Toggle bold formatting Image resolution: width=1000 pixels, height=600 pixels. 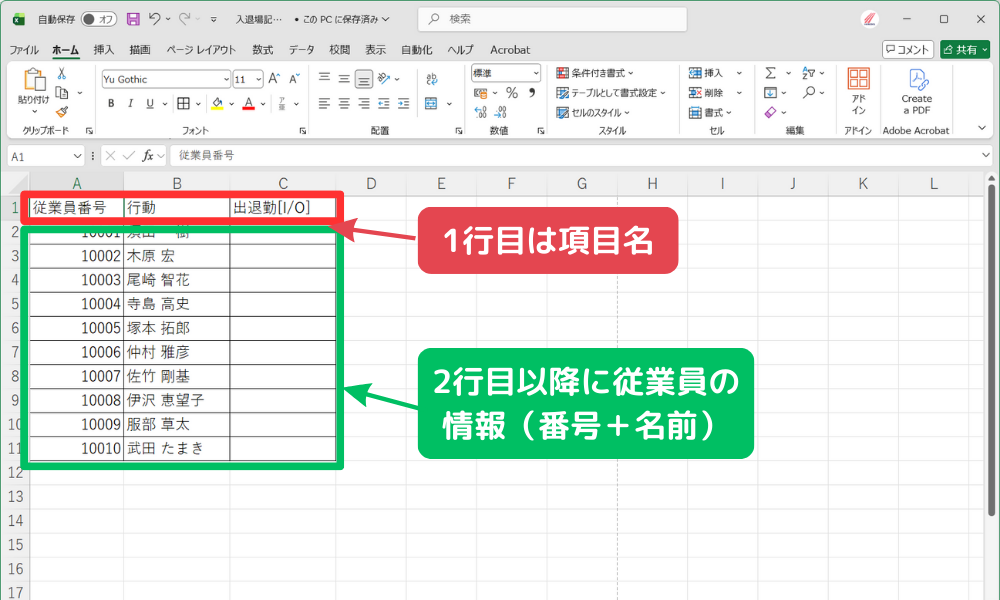[x=111, y=103]
